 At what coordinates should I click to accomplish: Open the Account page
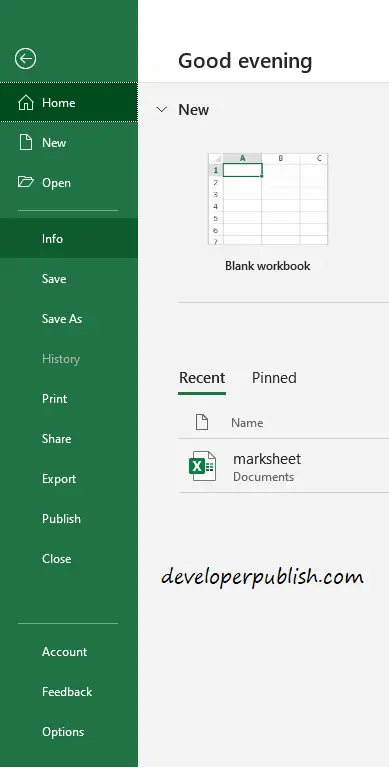pos(69,652)
